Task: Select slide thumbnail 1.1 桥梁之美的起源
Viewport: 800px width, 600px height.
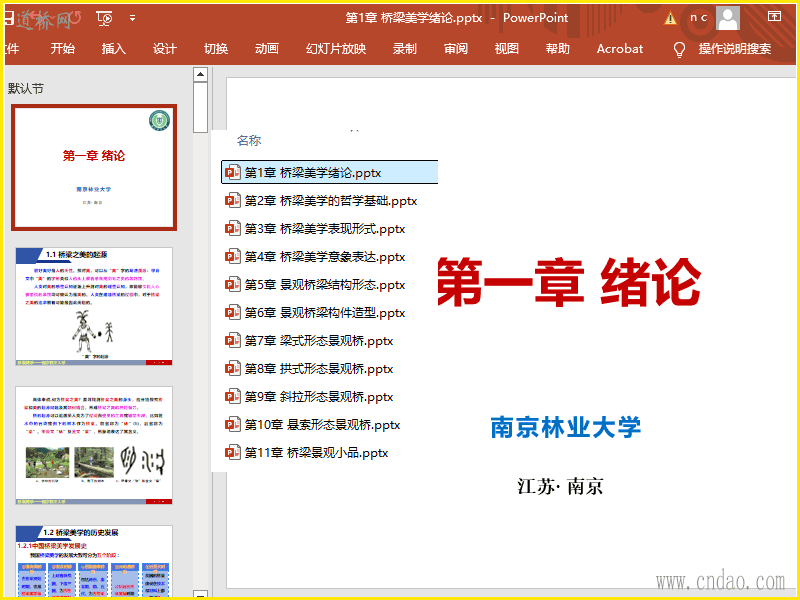Action: point(94,306)
